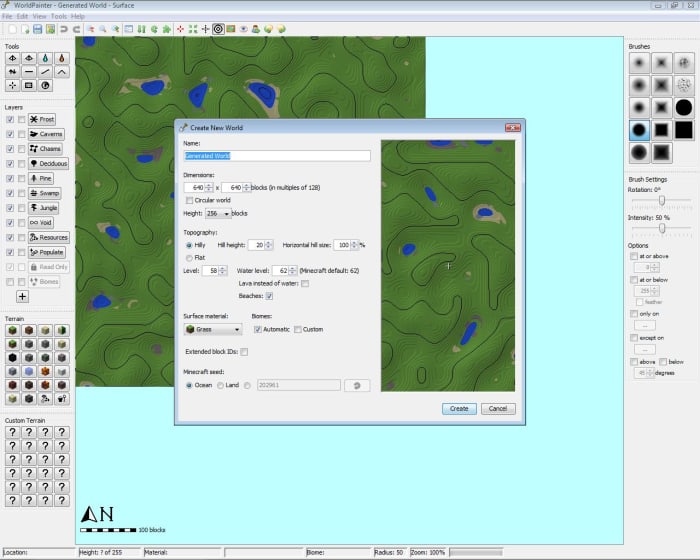Click the New world blank page icon
The image size is (700, 560).
pyautogui.click(x=12, y=29)
